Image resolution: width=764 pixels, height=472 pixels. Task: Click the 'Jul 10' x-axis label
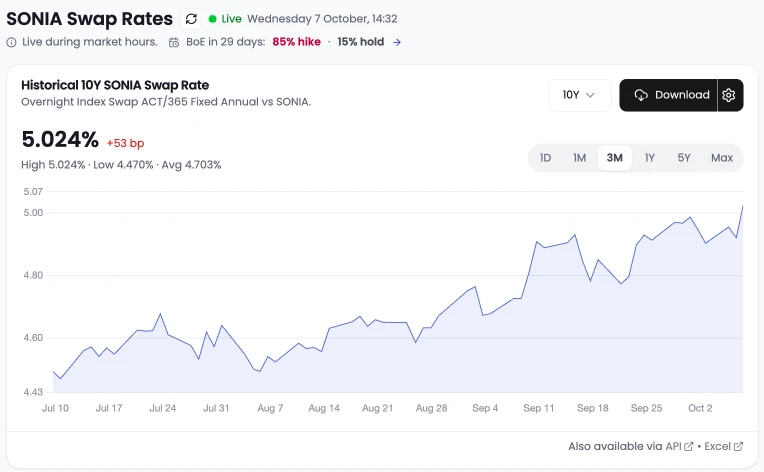(x=55, y=408)
